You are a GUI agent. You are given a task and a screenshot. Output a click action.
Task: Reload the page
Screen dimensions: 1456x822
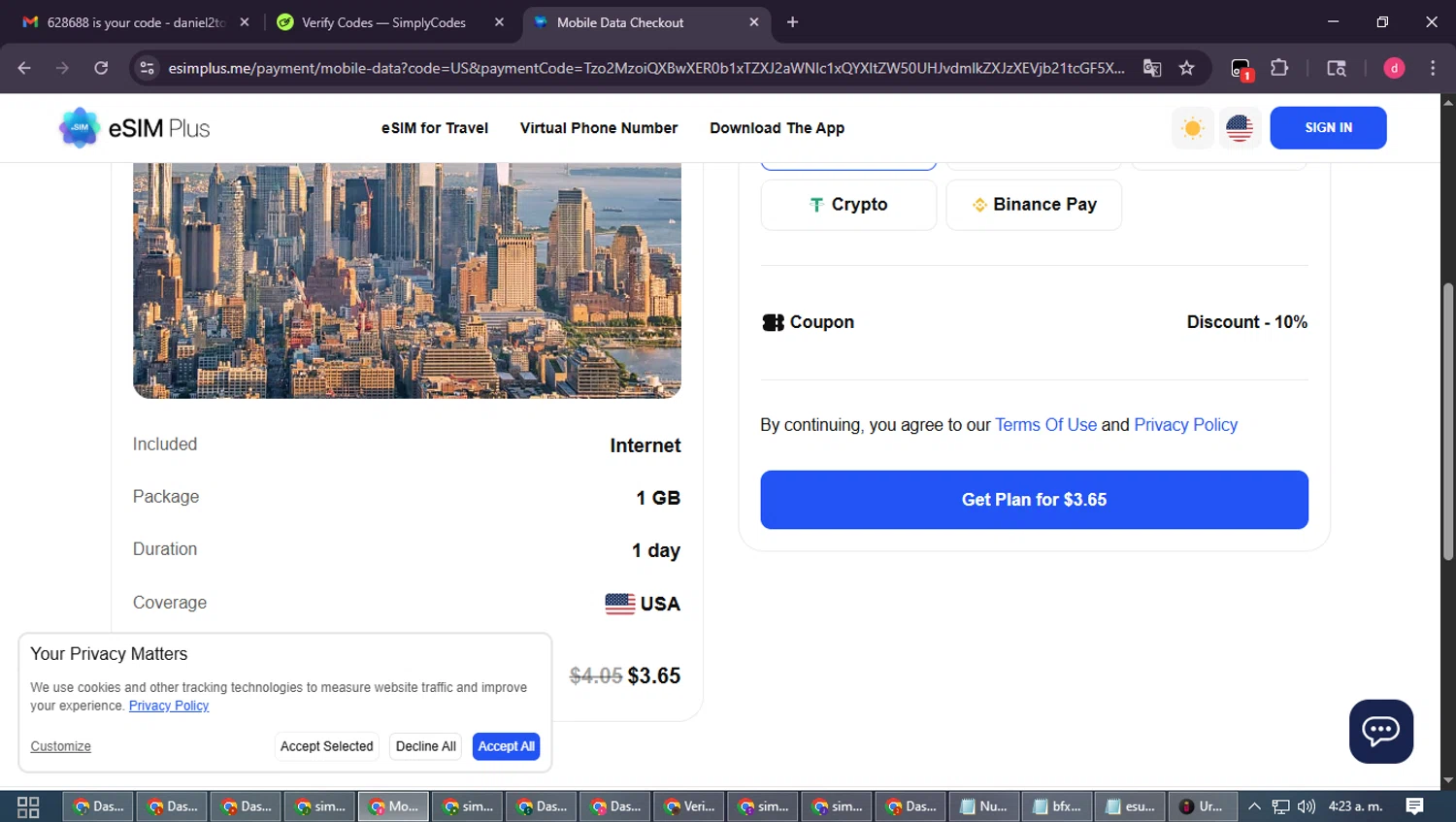coord(101,68)
